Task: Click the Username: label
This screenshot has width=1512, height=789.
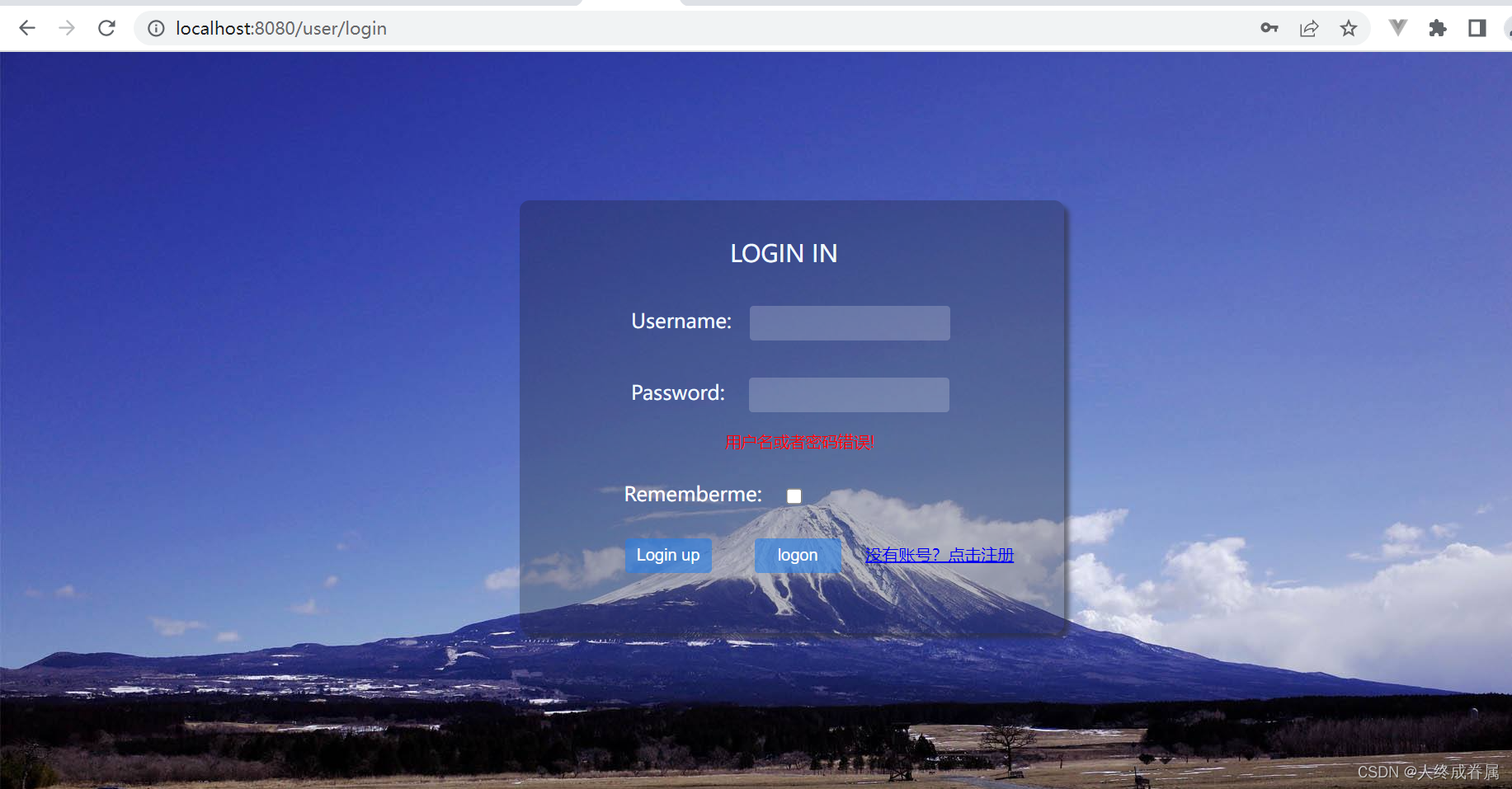Action: 681,322
